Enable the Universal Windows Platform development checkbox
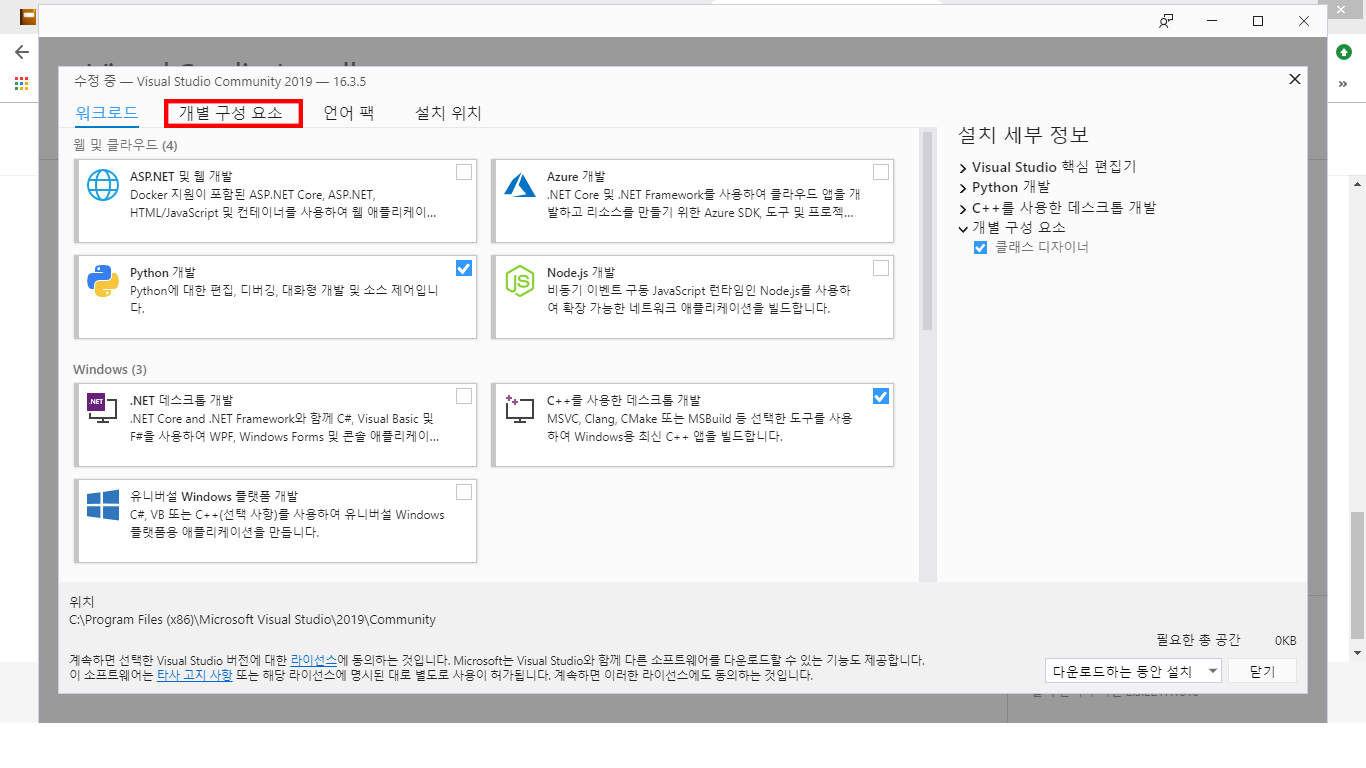The height and width of the screenshot is (768, 1366). 464,492
